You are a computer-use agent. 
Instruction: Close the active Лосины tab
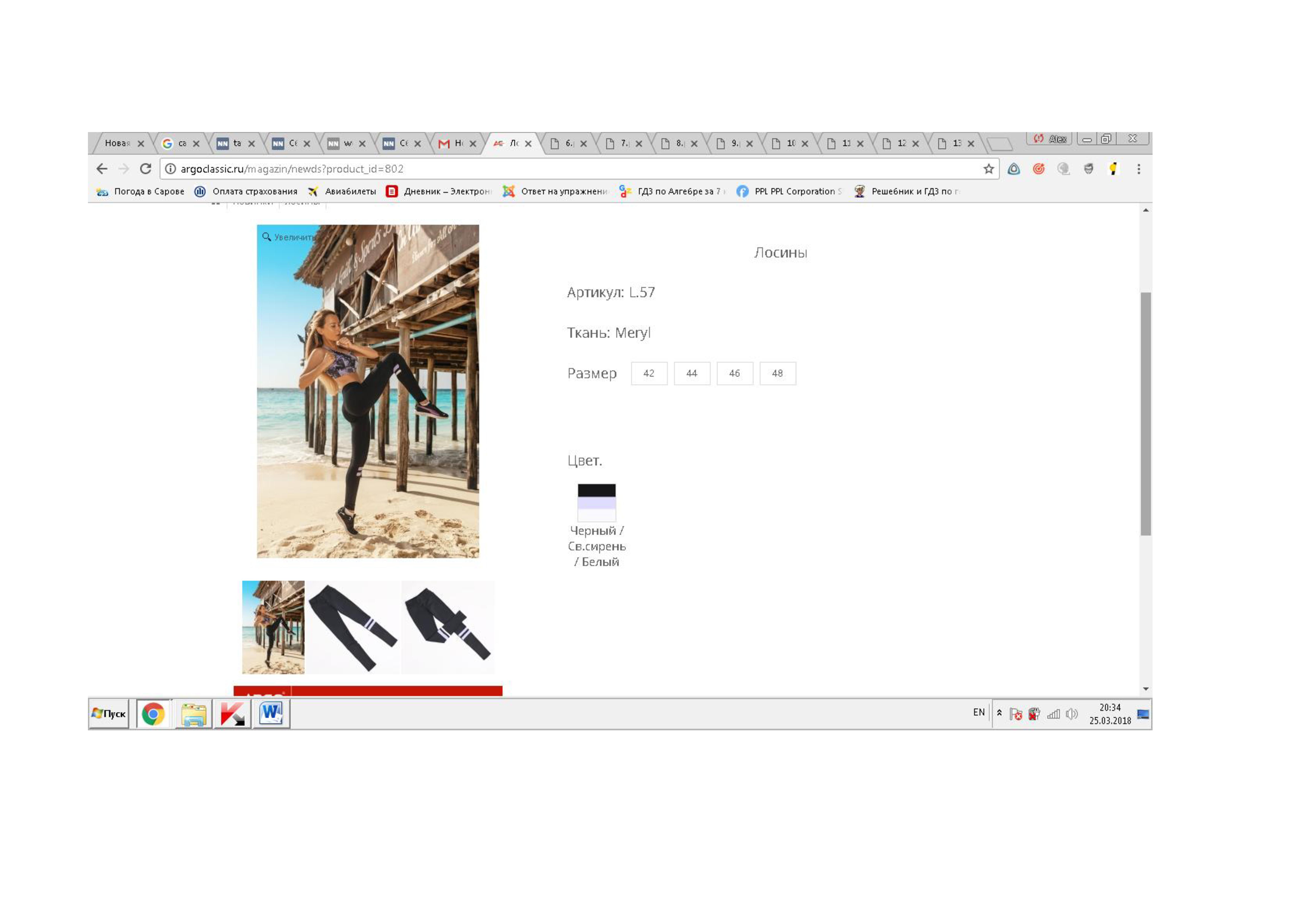tap(528, 144)
